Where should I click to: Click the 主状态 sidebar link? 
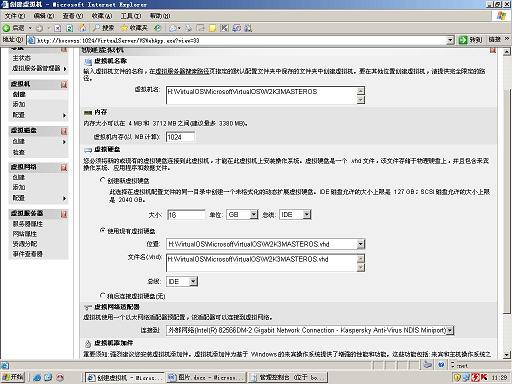point(21,58)
